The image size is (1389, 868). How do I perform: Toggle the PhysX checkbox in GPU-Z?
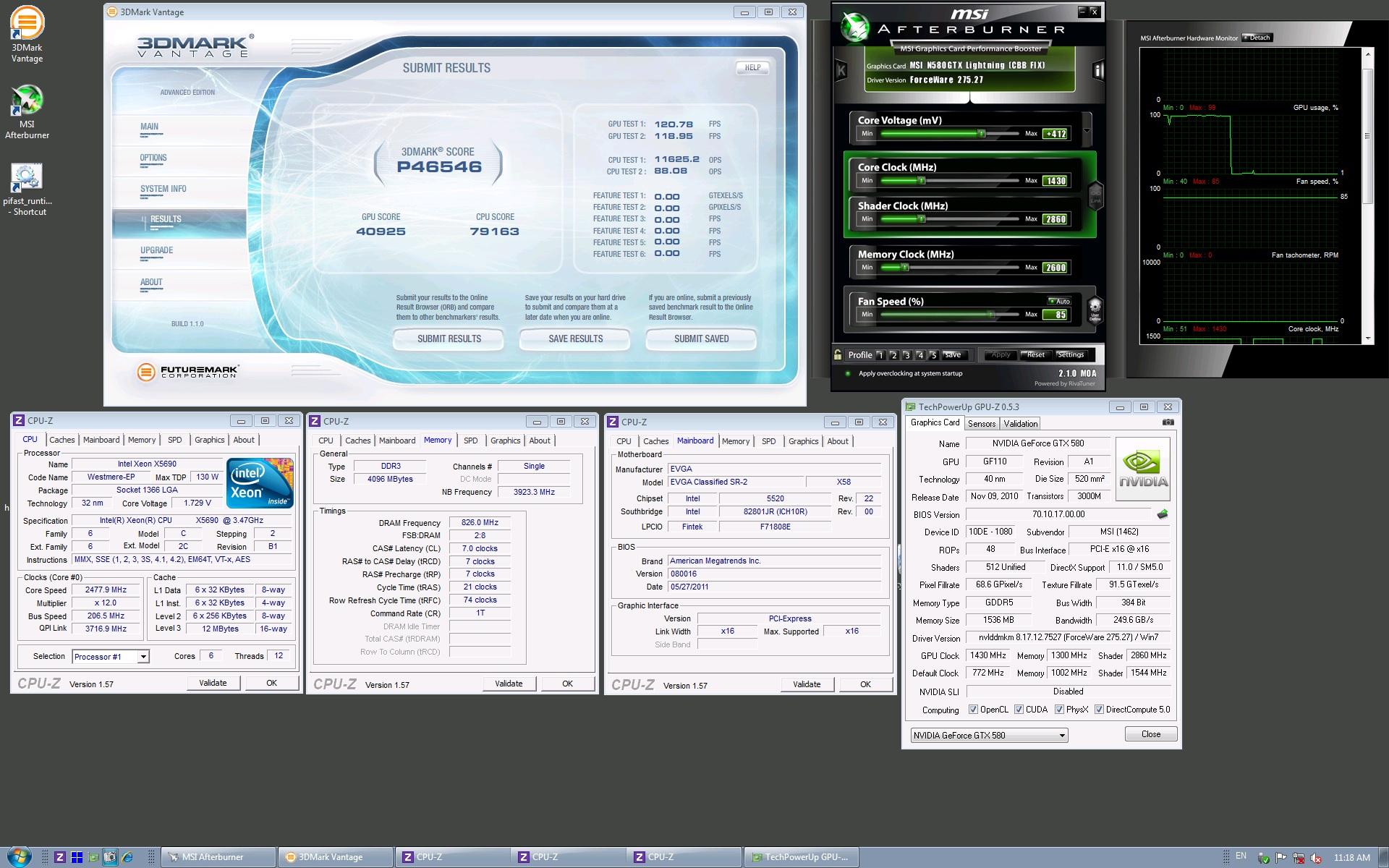(x=1059, y=710)
